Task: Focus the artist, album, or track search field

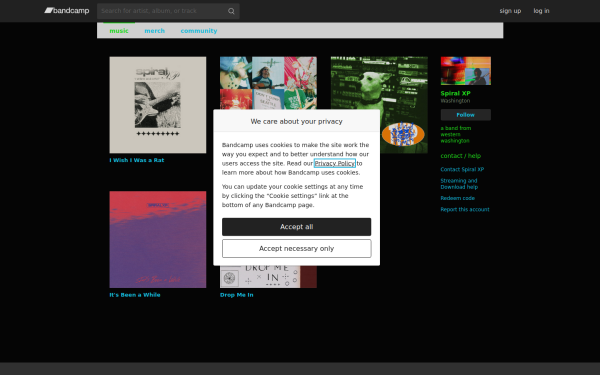Action: [168, 11]
